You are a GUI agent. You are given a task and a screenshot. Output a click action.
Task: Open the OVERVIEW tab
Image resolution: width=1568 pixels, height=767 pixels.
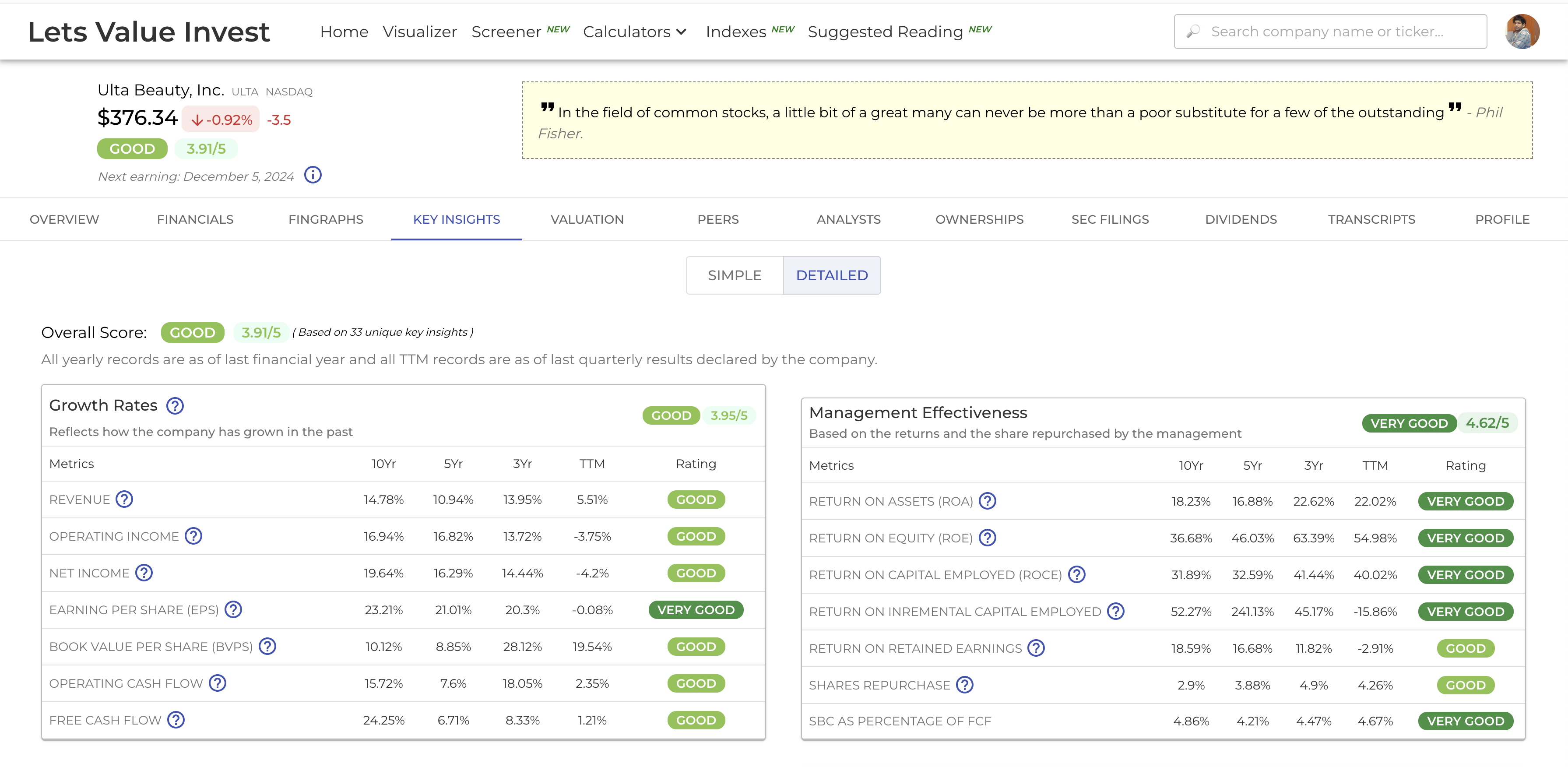pyautogui.click(x=64, y=219)
